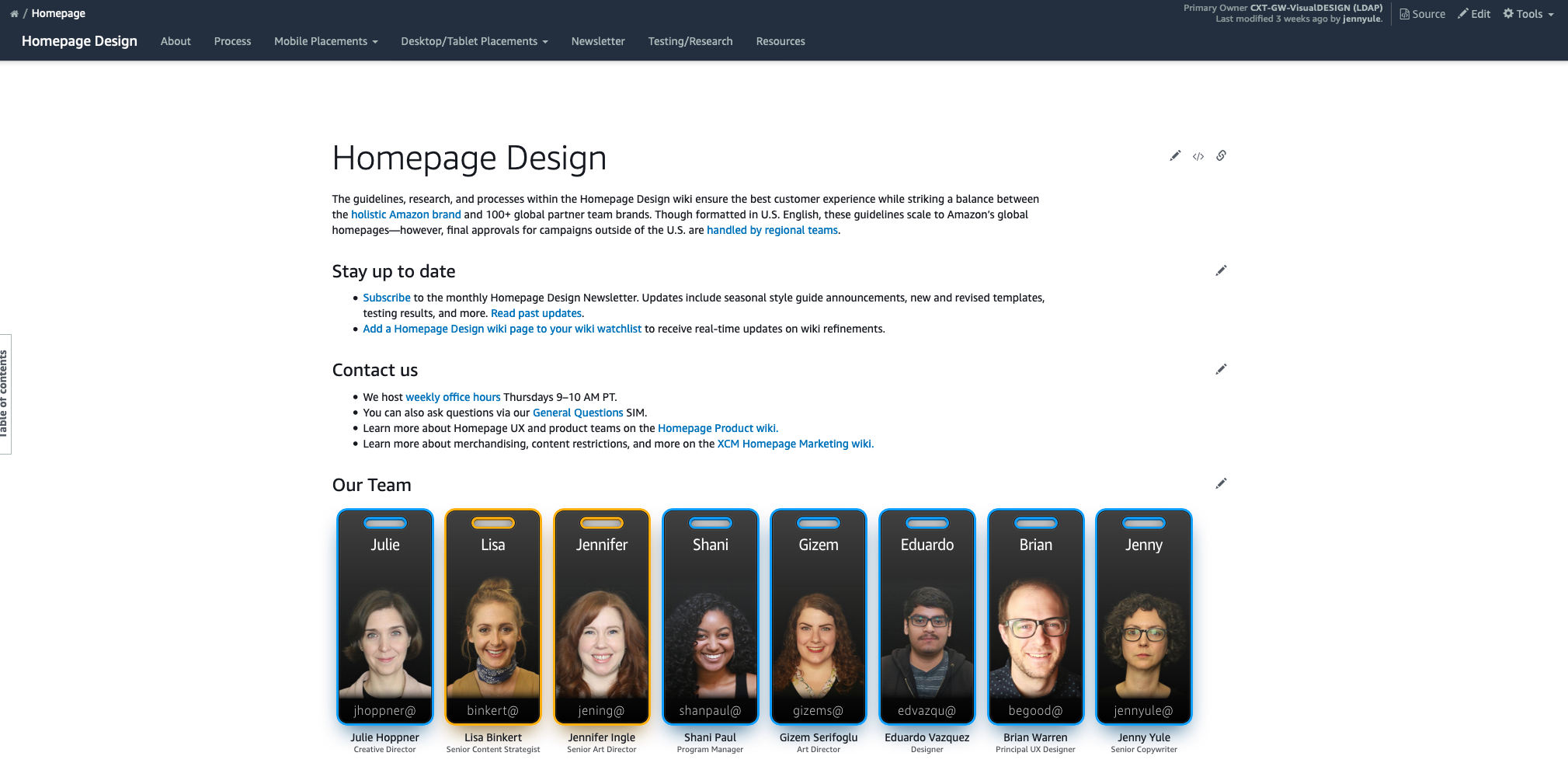Click the CXT-GW-VisualDESIGN (LDAP) owner text
Image resolution: width=1568 pixels, height=777 pixels.
point(1316,8)
